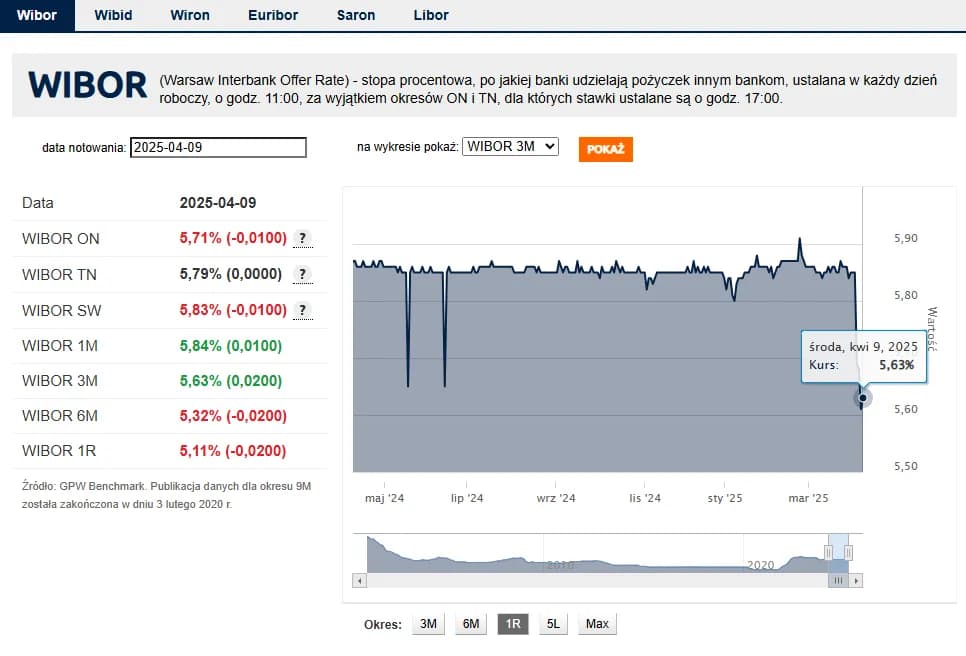Select 5L period range
966x656 pixels.
(x=553, y=624)
